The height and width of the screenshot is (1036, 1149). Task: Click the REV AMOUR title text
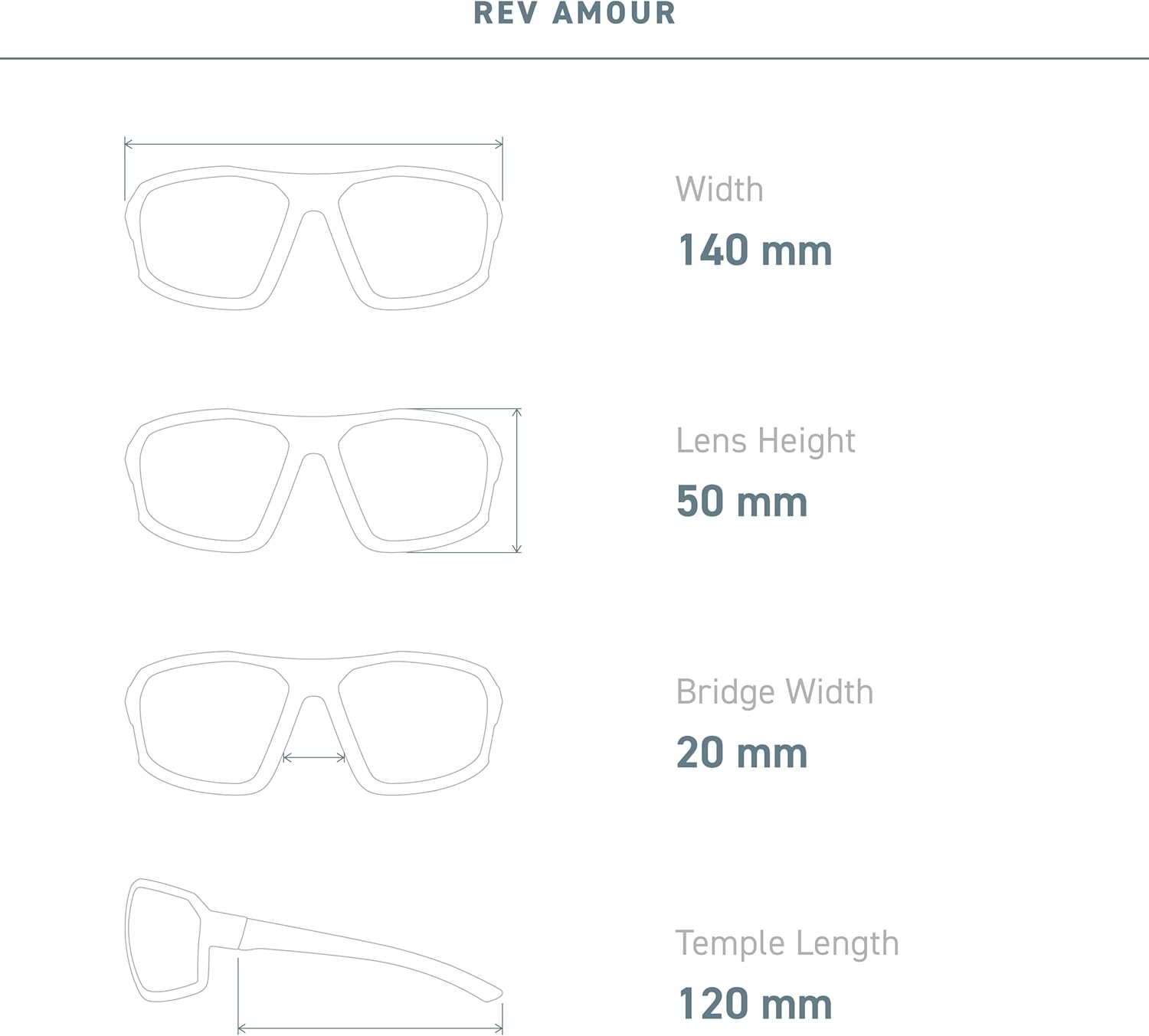[x=574, y=14]
